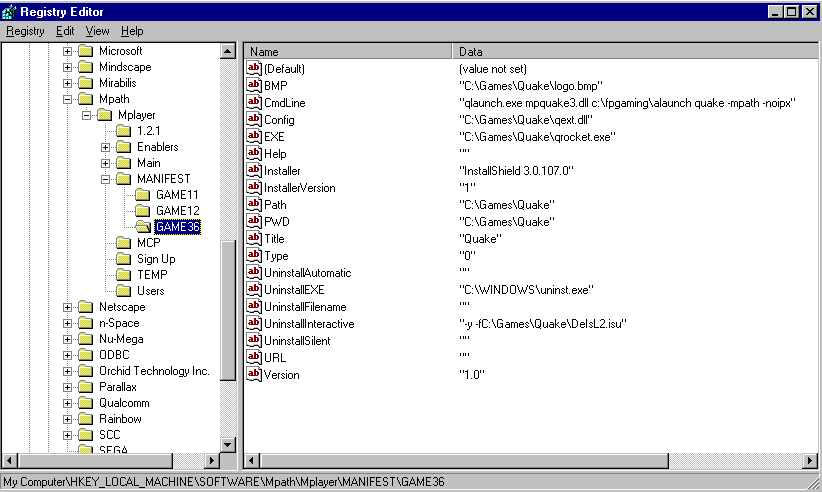Select the Version value icon
Screen dimensions: 822x492
coord(254,374)
